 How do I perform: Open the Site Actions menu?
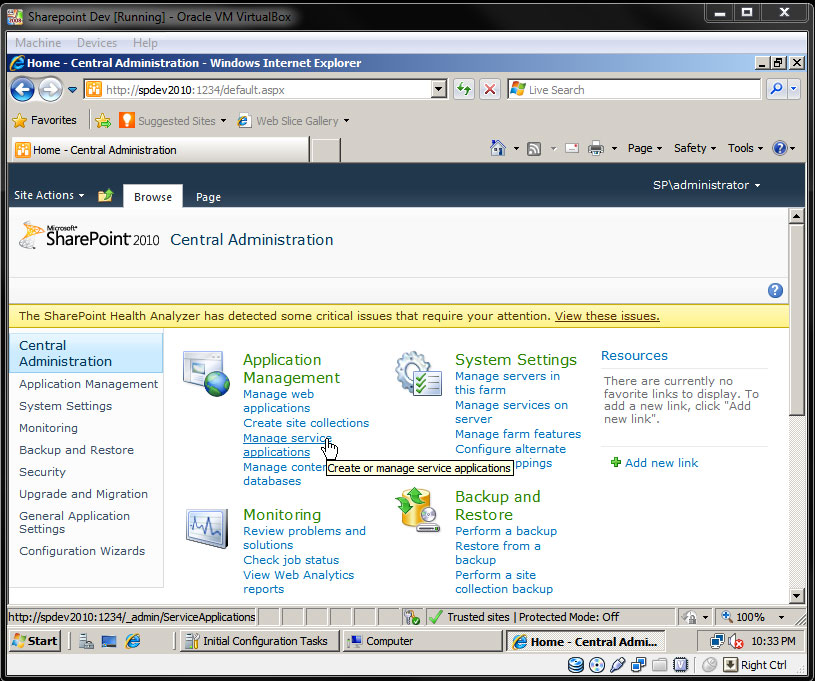[49, 195]
